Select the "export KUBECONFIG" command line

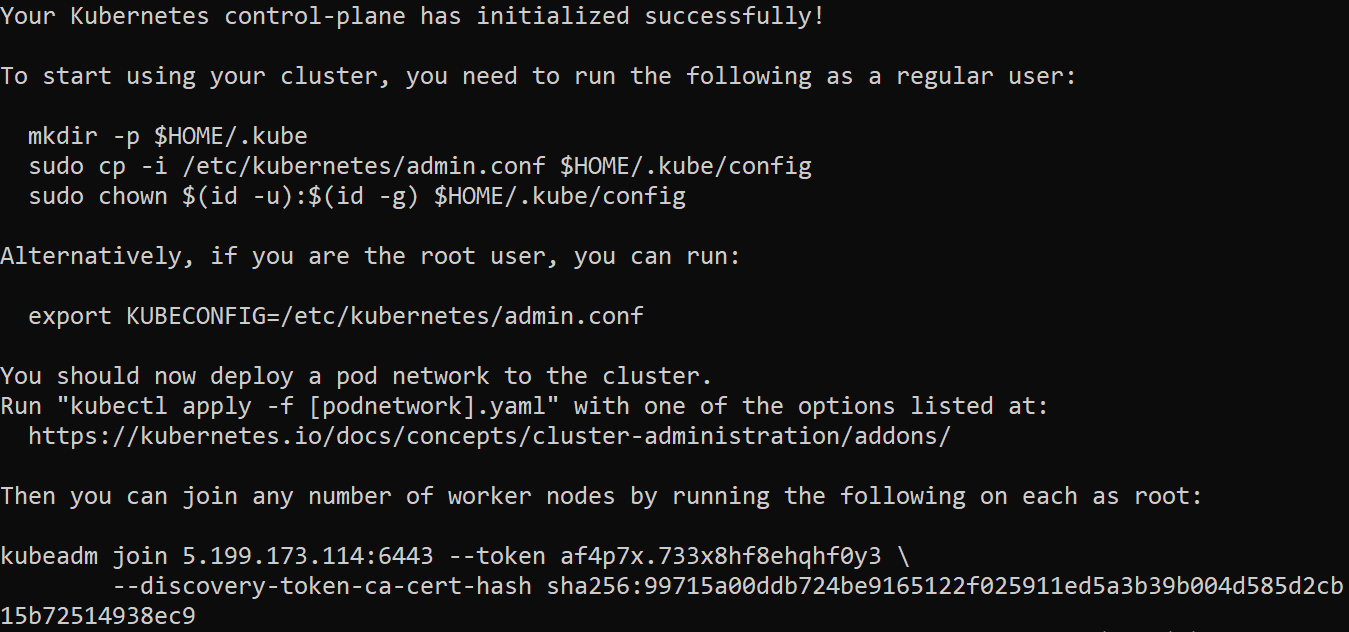(x=335, y=316)
